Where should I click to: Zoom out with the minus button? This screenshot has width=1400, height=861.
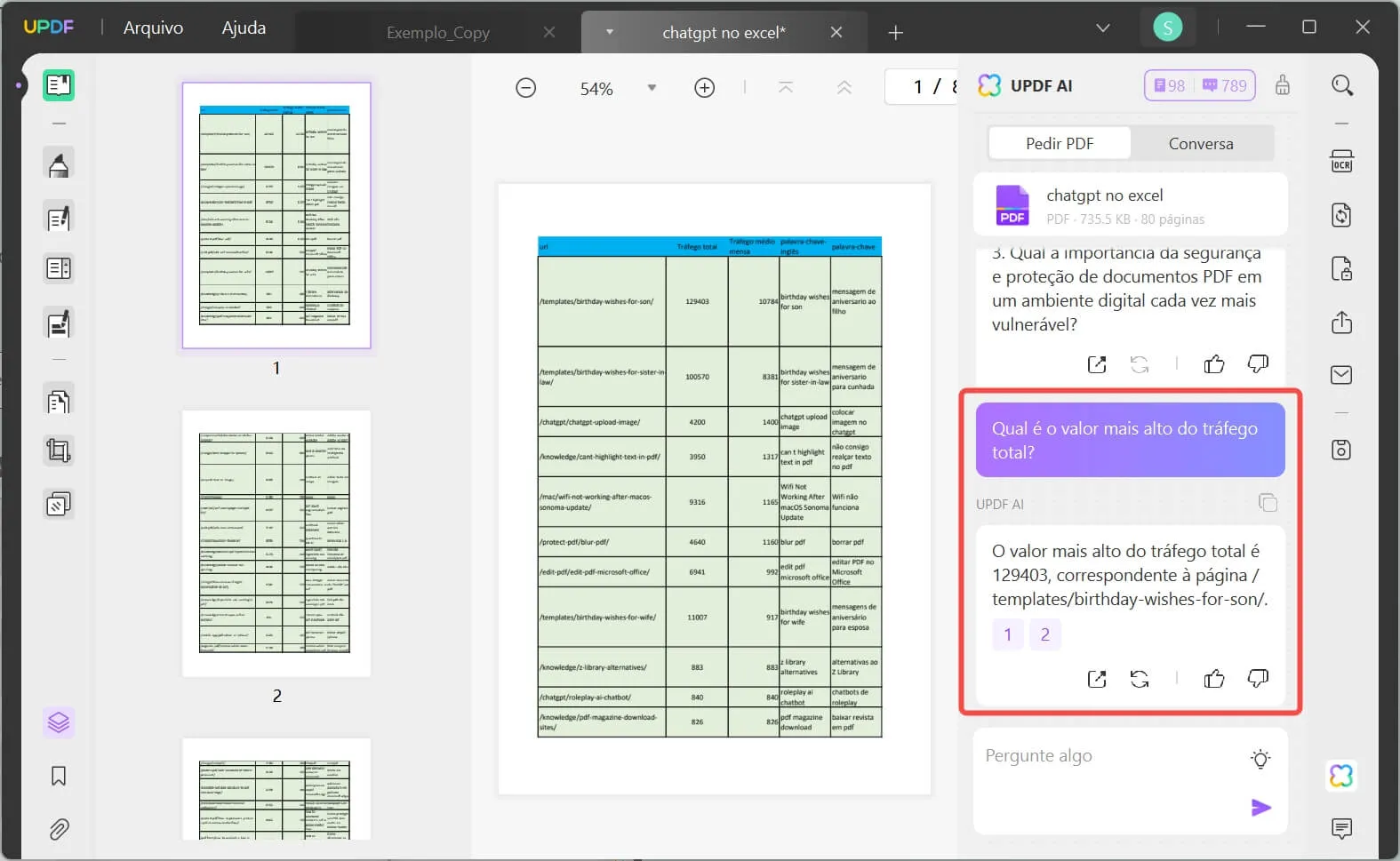pyautogui.click(x=526, y=88)
